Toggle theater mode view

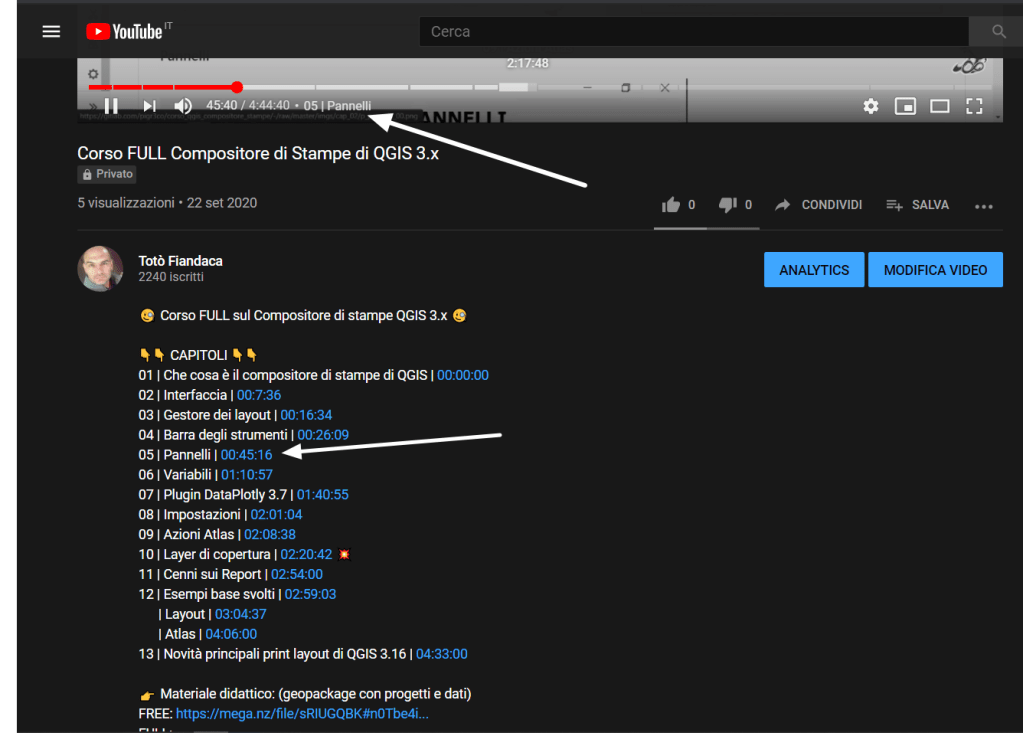[940, 106]
